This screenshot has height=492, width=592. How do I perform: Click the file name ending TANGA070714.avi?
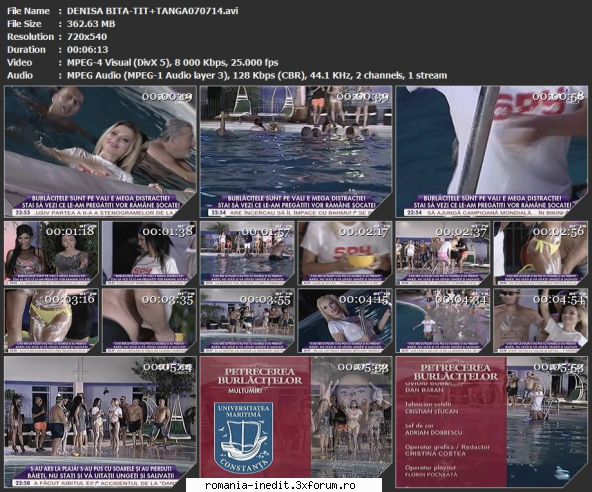pyautogui.click(x=152, y=11)
